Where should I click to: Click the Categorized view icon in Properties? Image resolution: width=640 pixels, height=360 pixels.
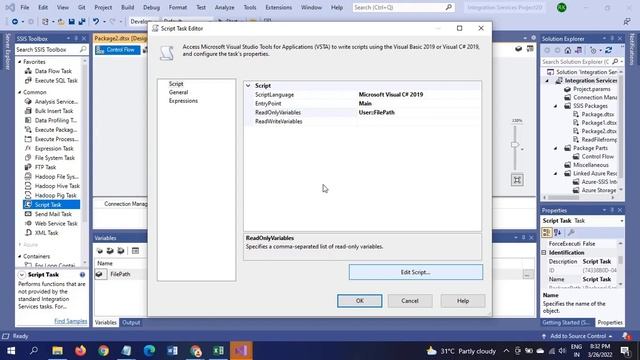547,233
